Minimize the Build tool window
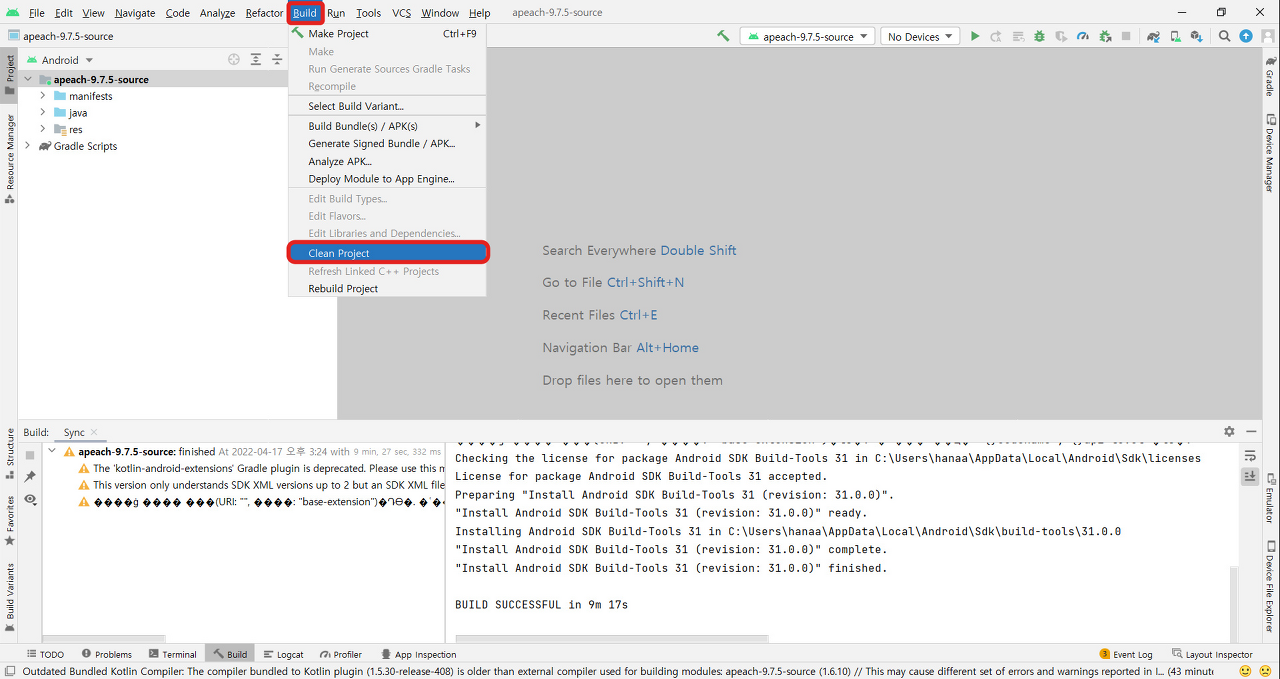The image size is (1280, 679). pos(1251,432)
